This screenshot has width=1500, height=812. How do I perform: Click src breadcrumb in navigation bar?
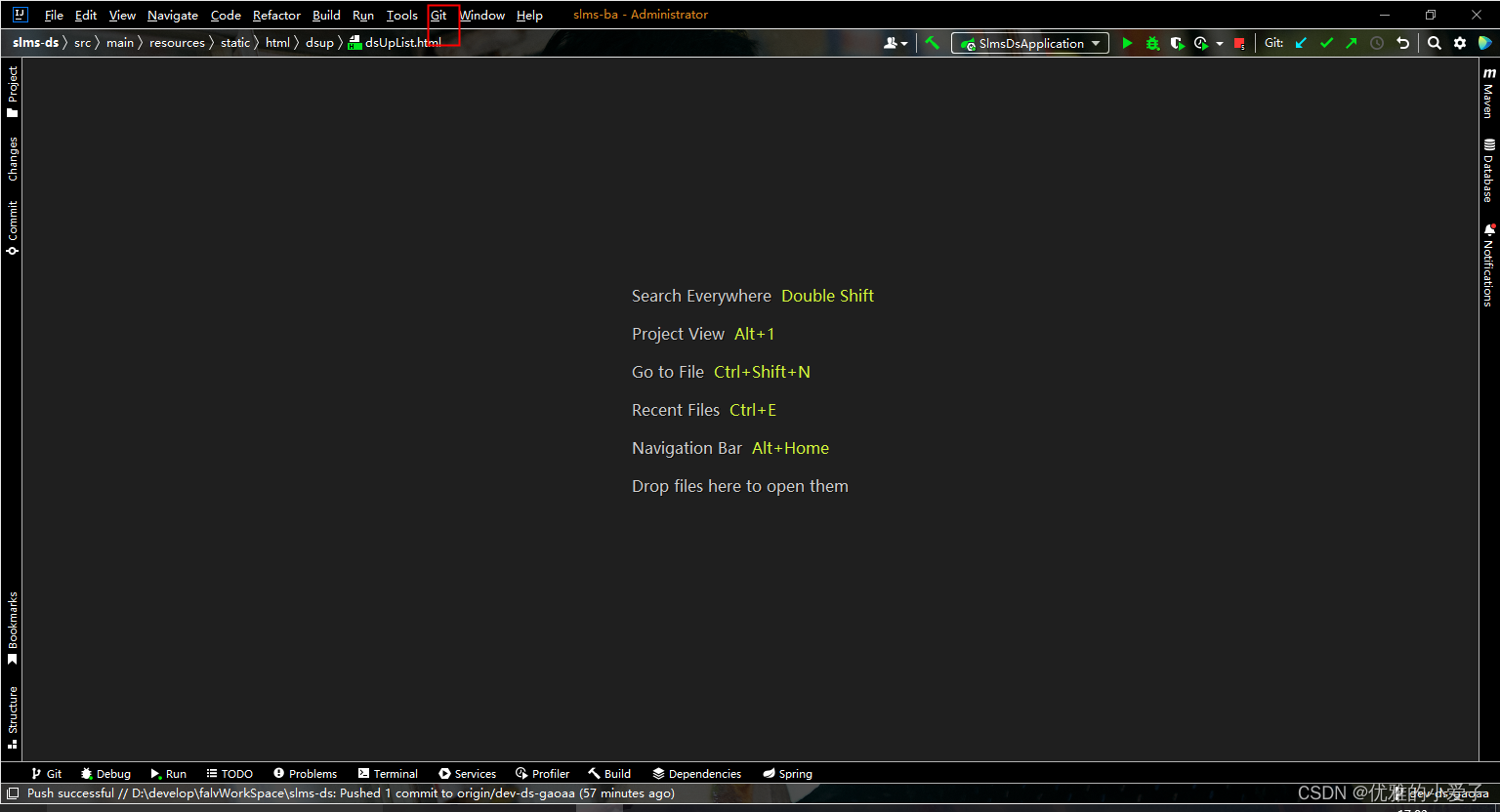[82, 43]
